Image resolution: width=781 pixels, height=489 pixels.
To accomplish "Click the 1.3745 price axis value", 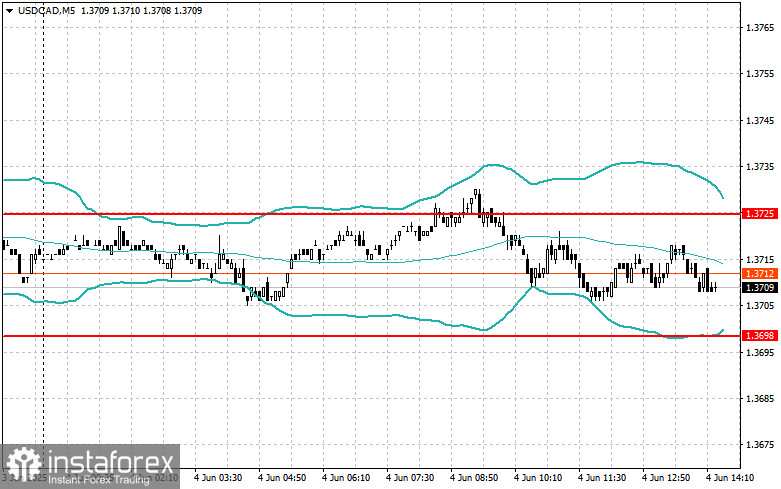I will pos(760,121).
